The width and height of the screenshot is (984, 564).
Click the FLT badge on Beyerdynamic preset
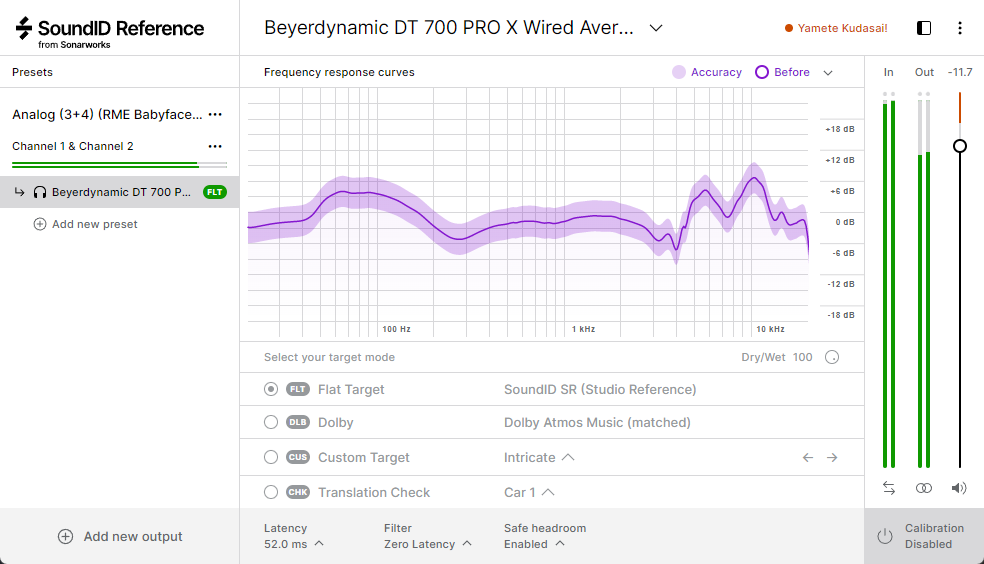(215, 192)
